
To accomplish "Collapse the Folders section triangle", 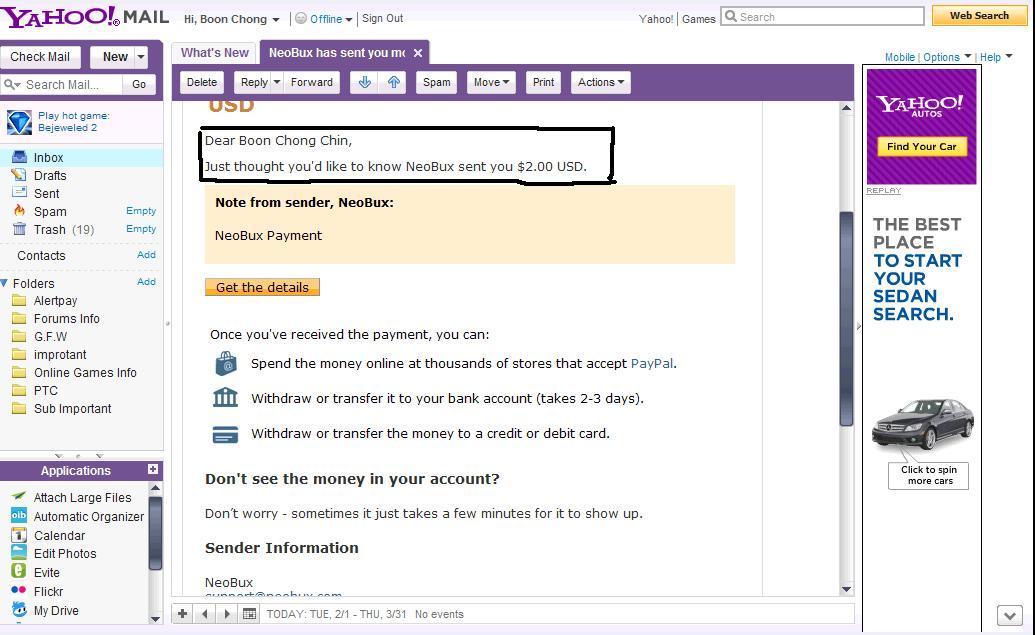I will [x=5, y=283].
